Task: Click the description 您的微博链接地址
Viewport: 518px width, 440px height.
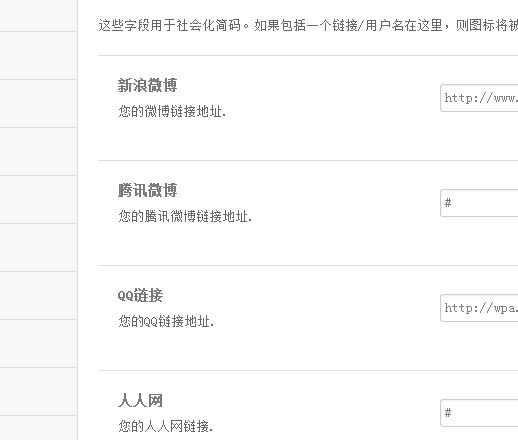Action: tap(172, 111)
